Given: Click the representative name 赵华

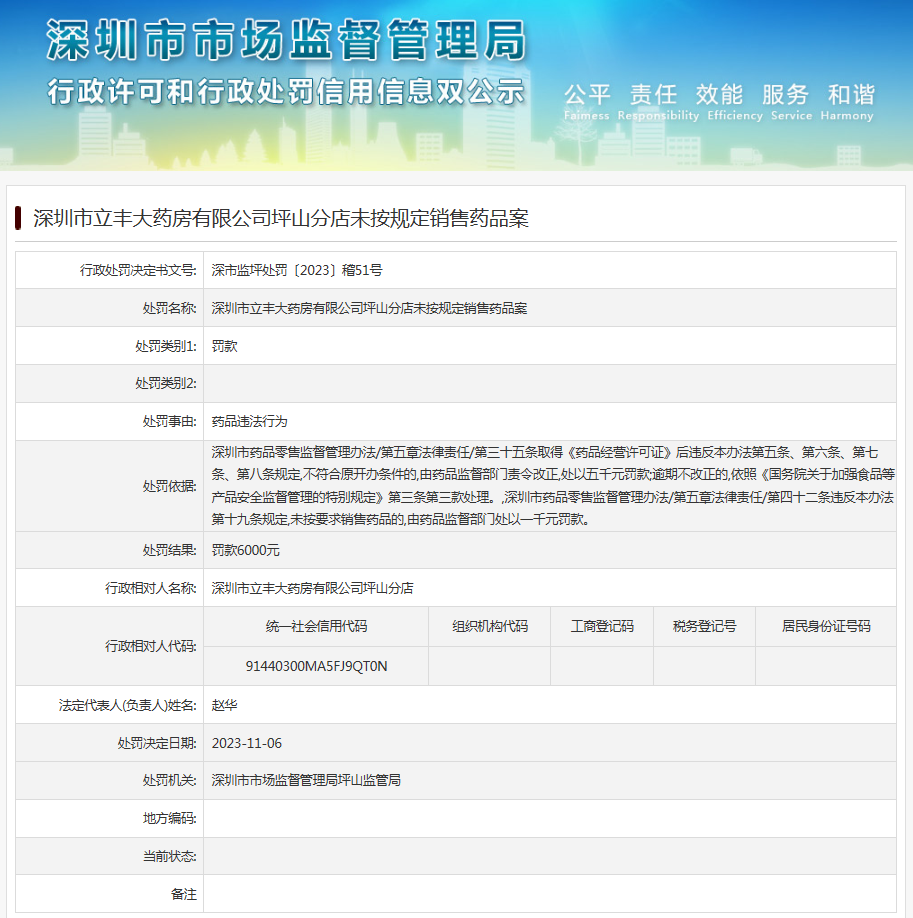Looking at the screenshot, I should [224, 705].
